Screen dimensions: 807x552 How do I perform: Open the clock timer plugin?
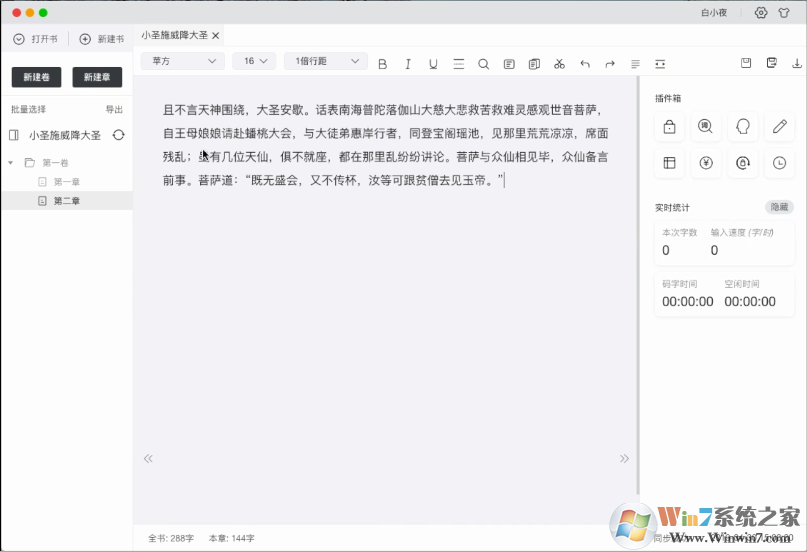click(x=779, y=163)
